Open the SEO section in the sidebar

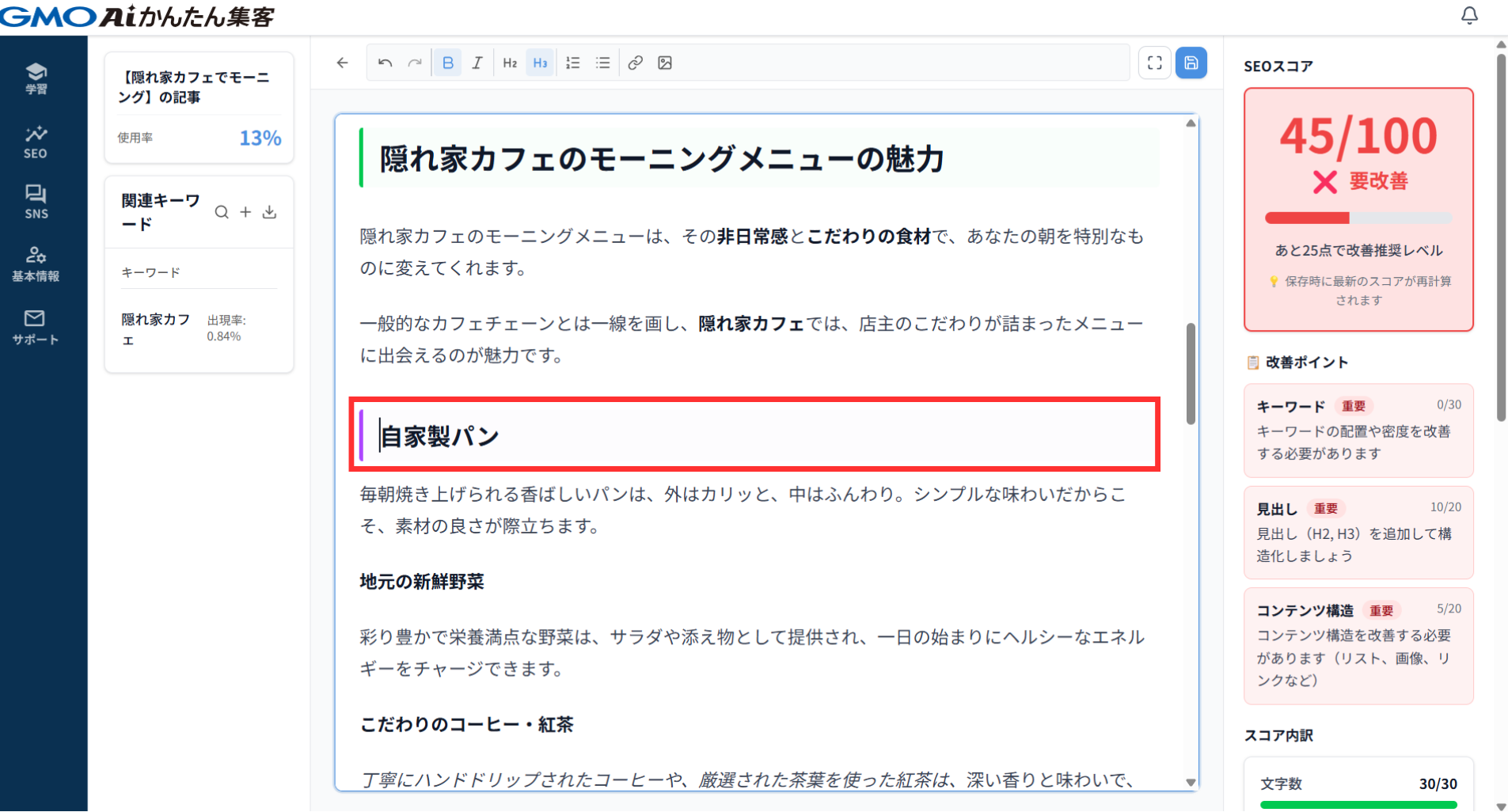pos(36,142)
